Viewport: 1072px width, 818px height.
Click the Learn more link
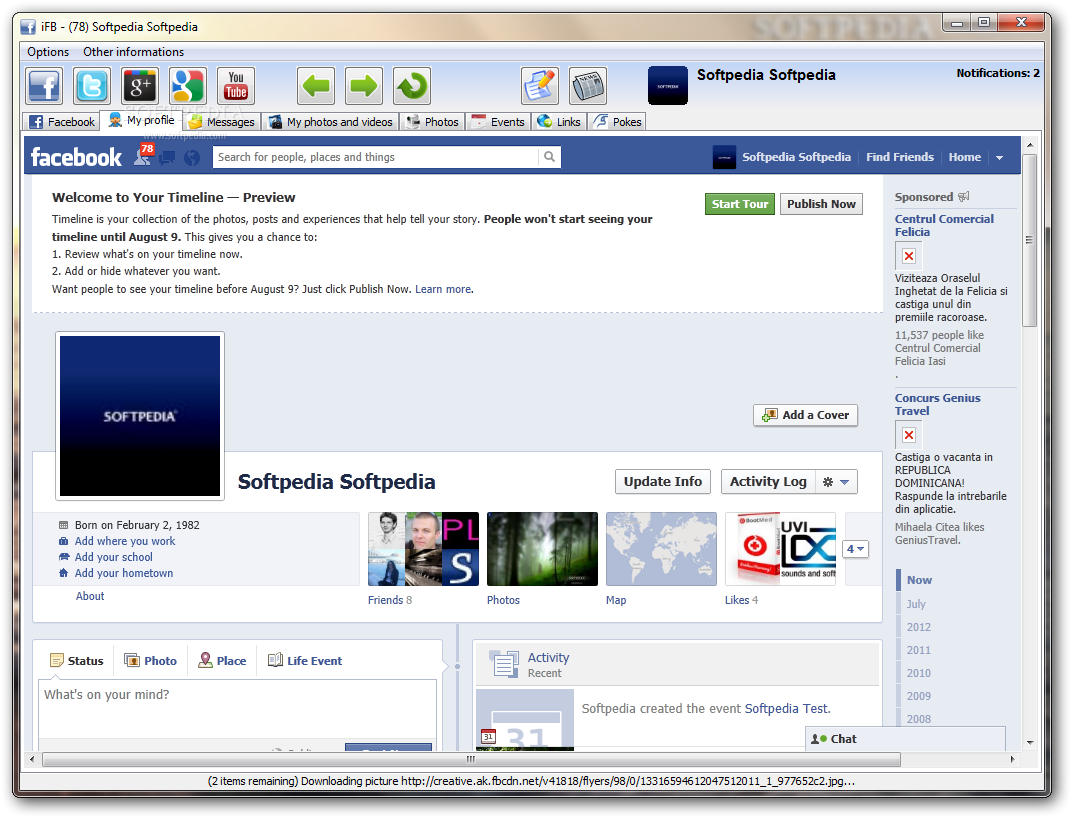pyautogui.click(x=443, y=289)
